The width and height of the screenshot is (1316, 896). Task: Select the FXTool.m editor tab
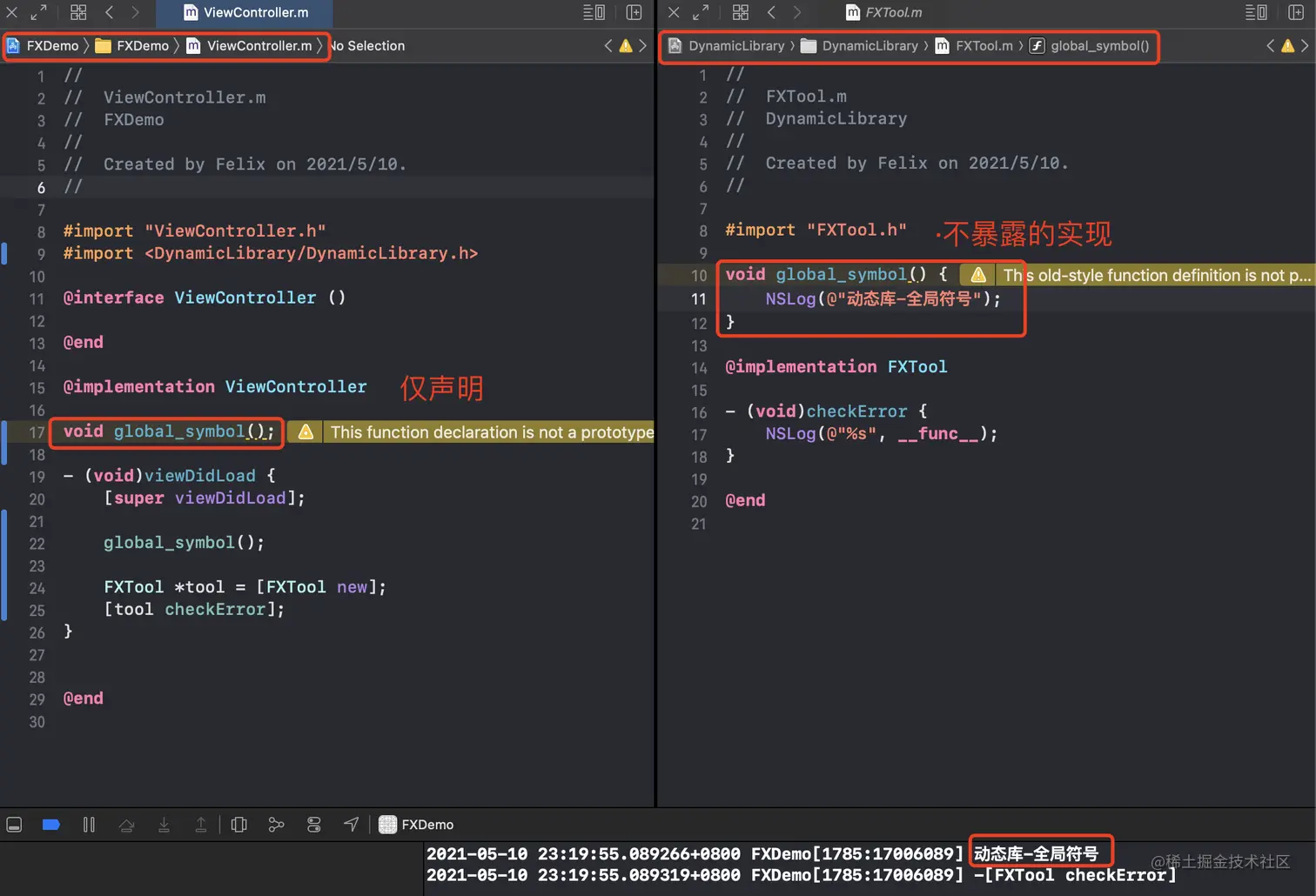[883, 12]
